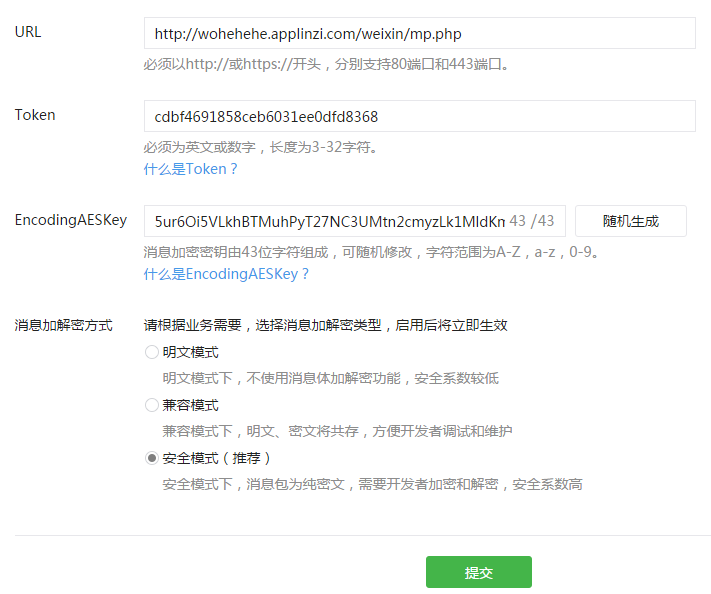
Task: Click the hint 消息加密密钥由43位字符组成
Action: (x=372, y=252)
